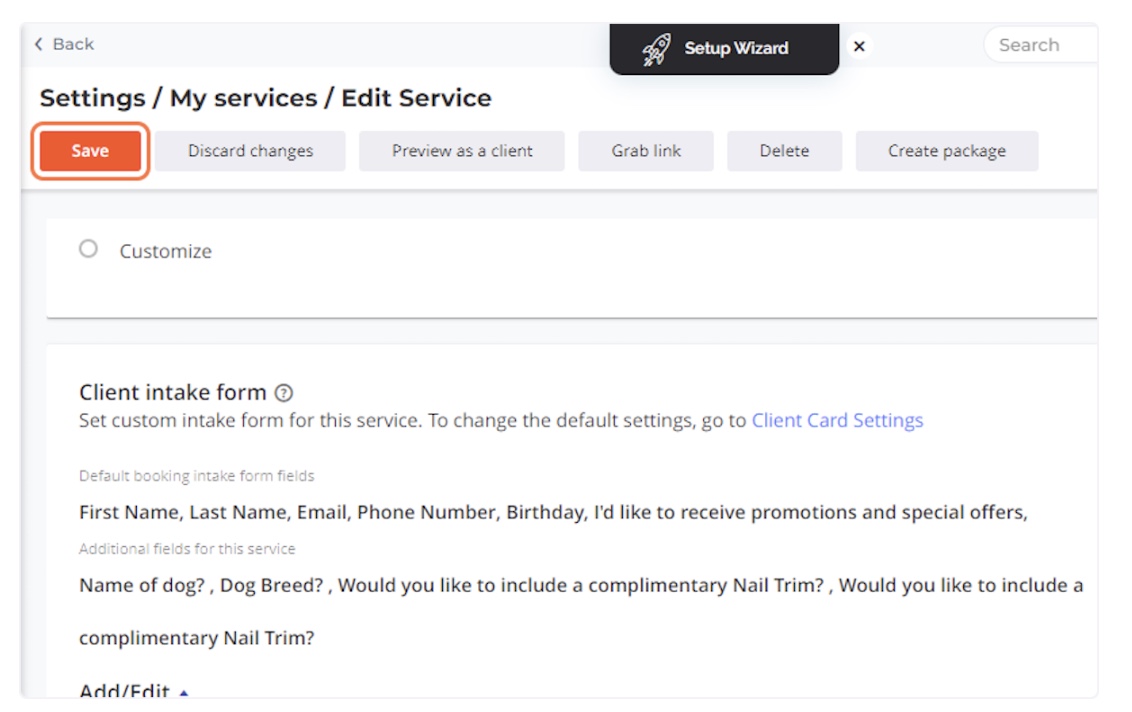Discard changes to this service

pyautogui.click(x=249, y=150)
